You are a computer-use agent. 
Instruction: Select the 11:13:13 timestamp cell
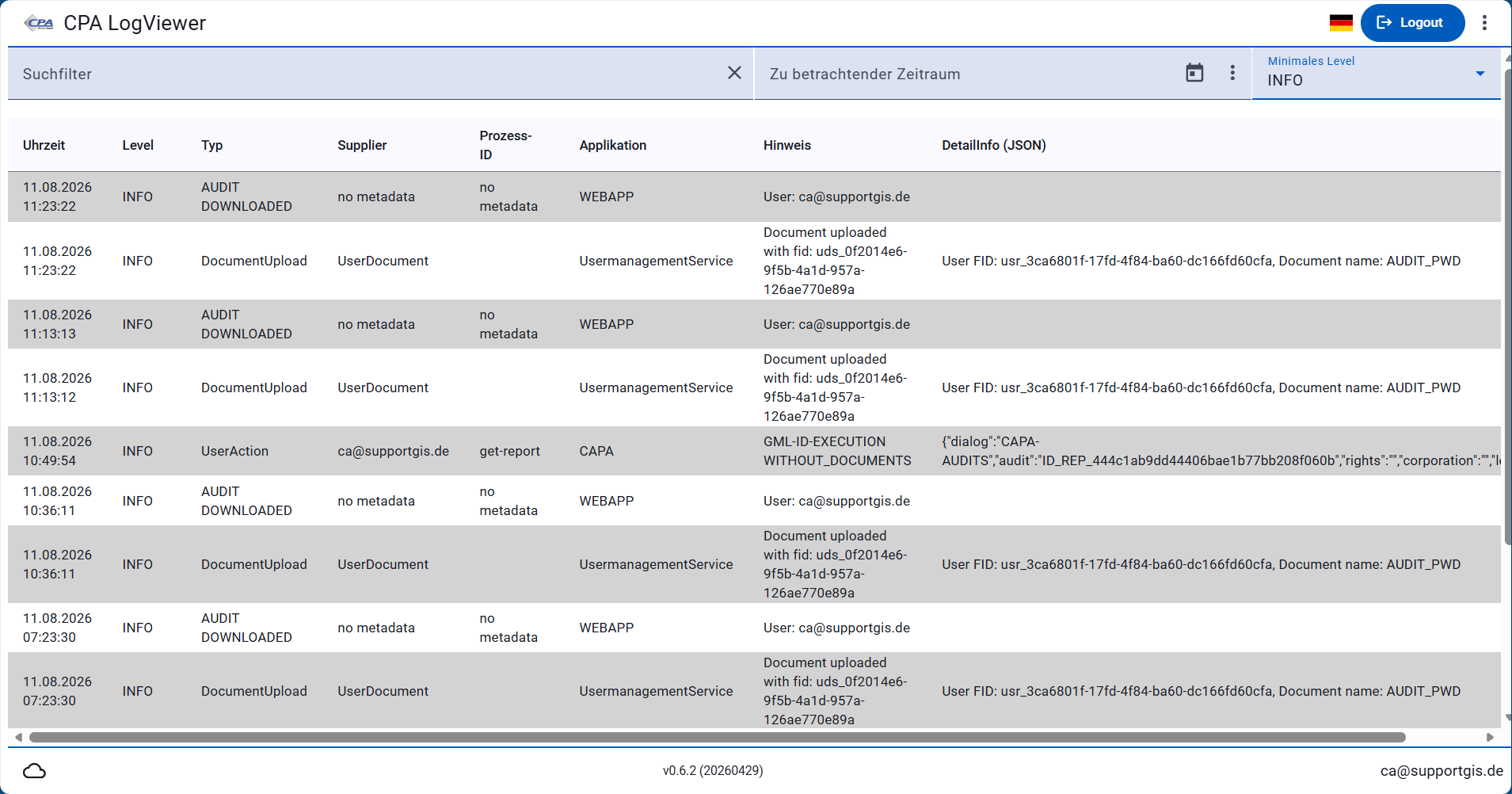point(57,324)
